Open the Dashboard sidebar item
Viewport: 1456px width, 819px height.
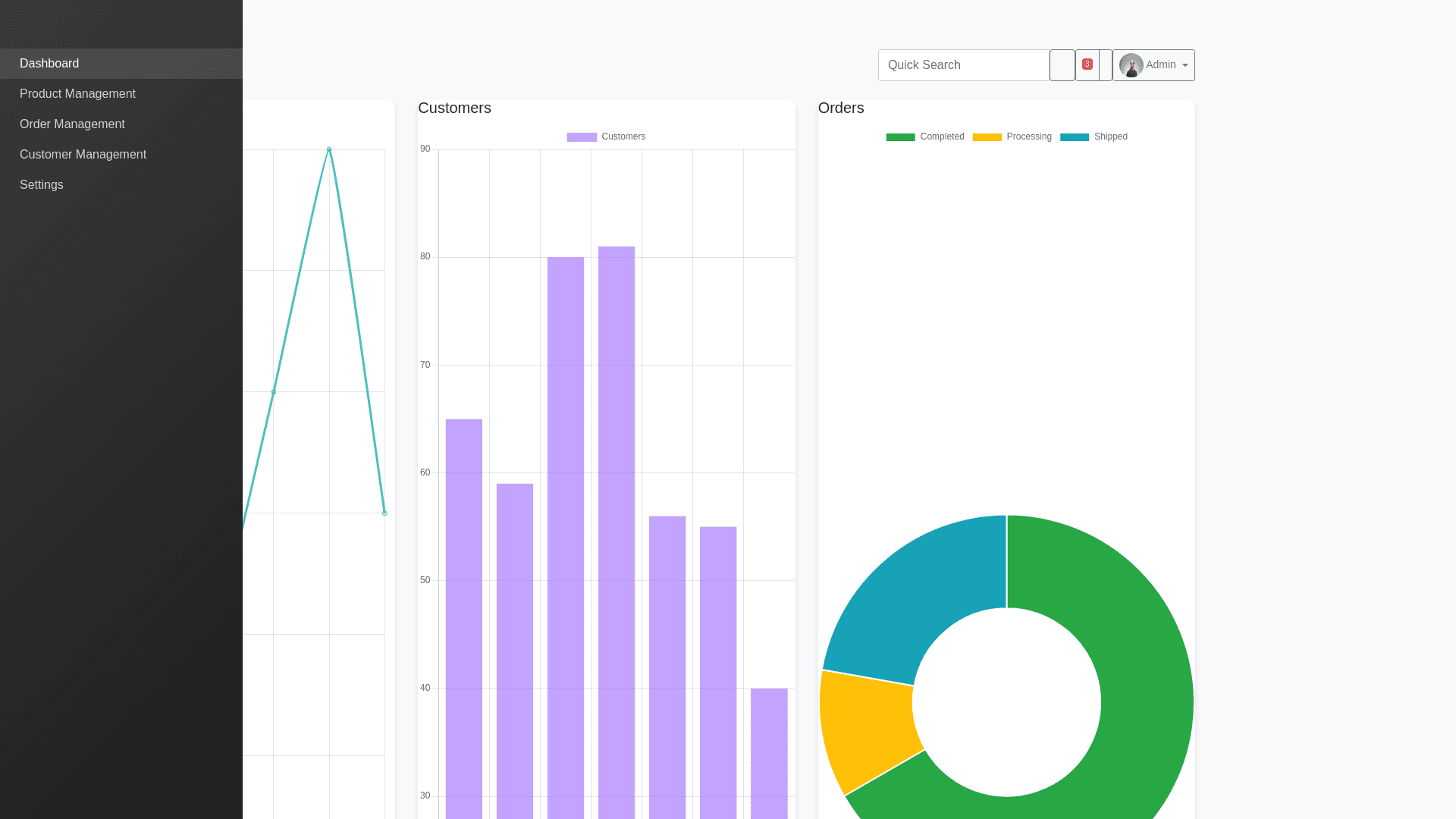pyautogui.click(x=49, y=64)
